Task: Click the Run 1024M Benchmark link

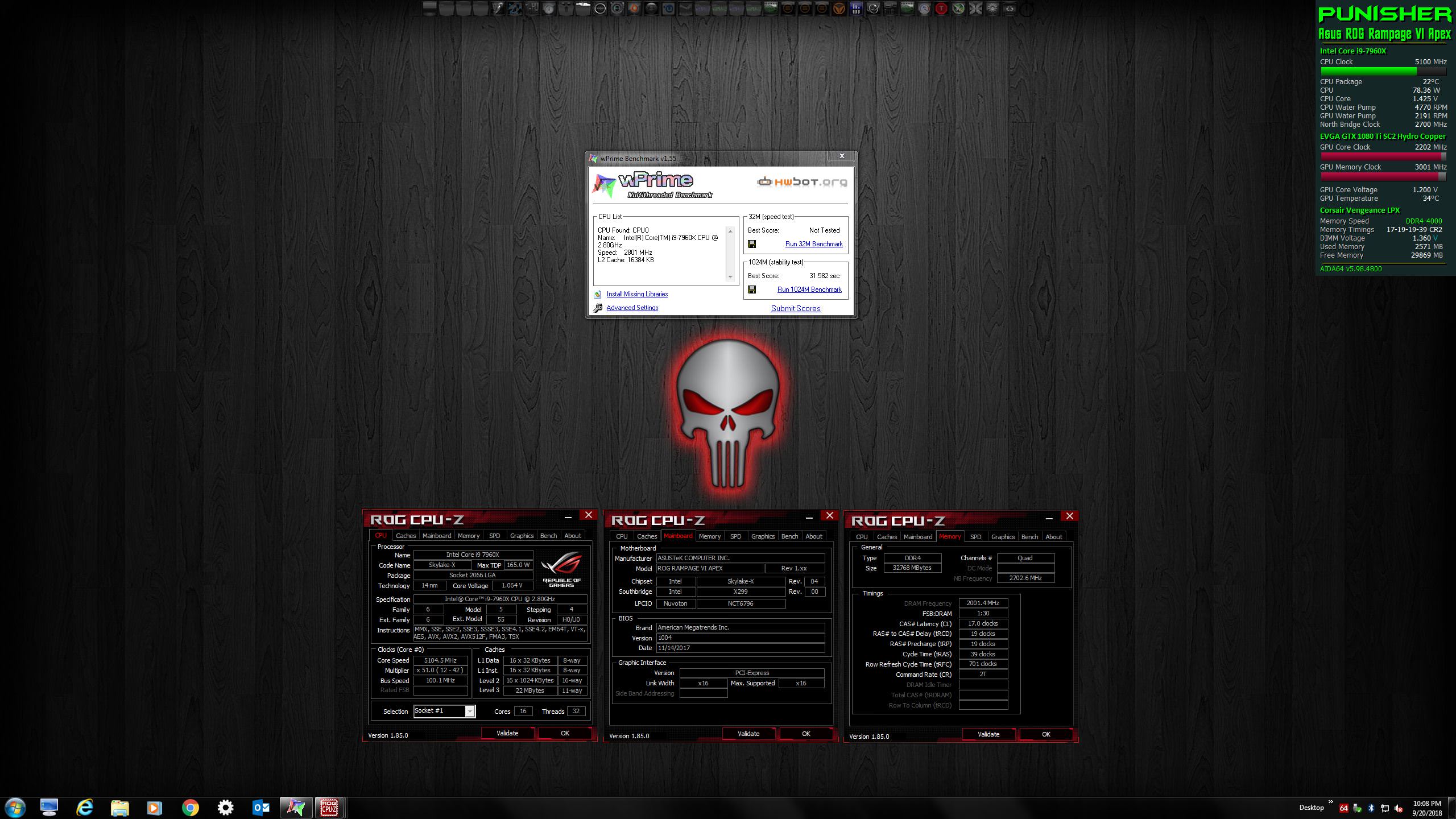Action: [809, 289]
